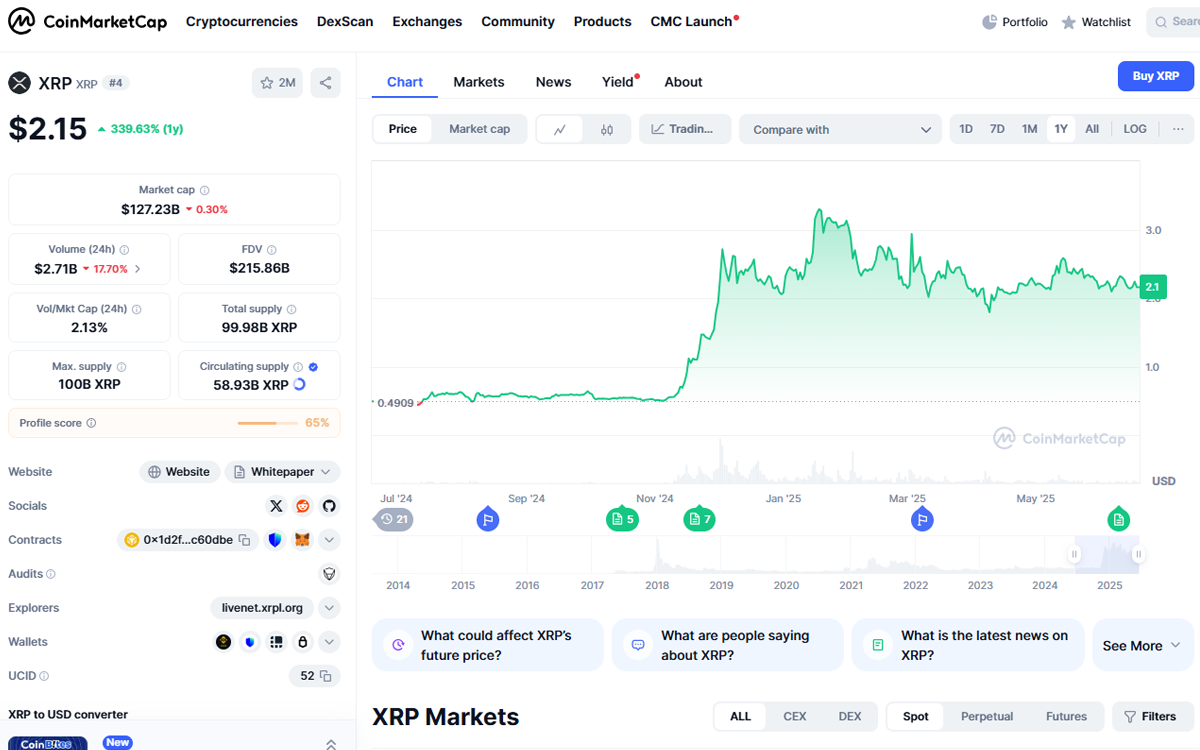Open CMC Launch menu
1200x750 pixels.
[694, 21]
